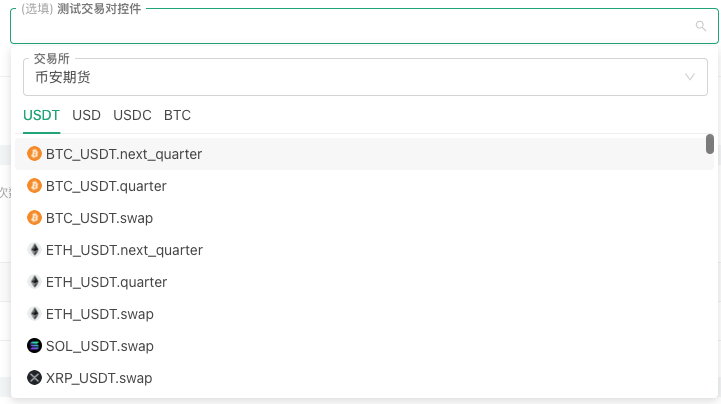Viewport: 721px width, 404px height.
Task: Click the search magnifier icon
Action: [700, 27]
